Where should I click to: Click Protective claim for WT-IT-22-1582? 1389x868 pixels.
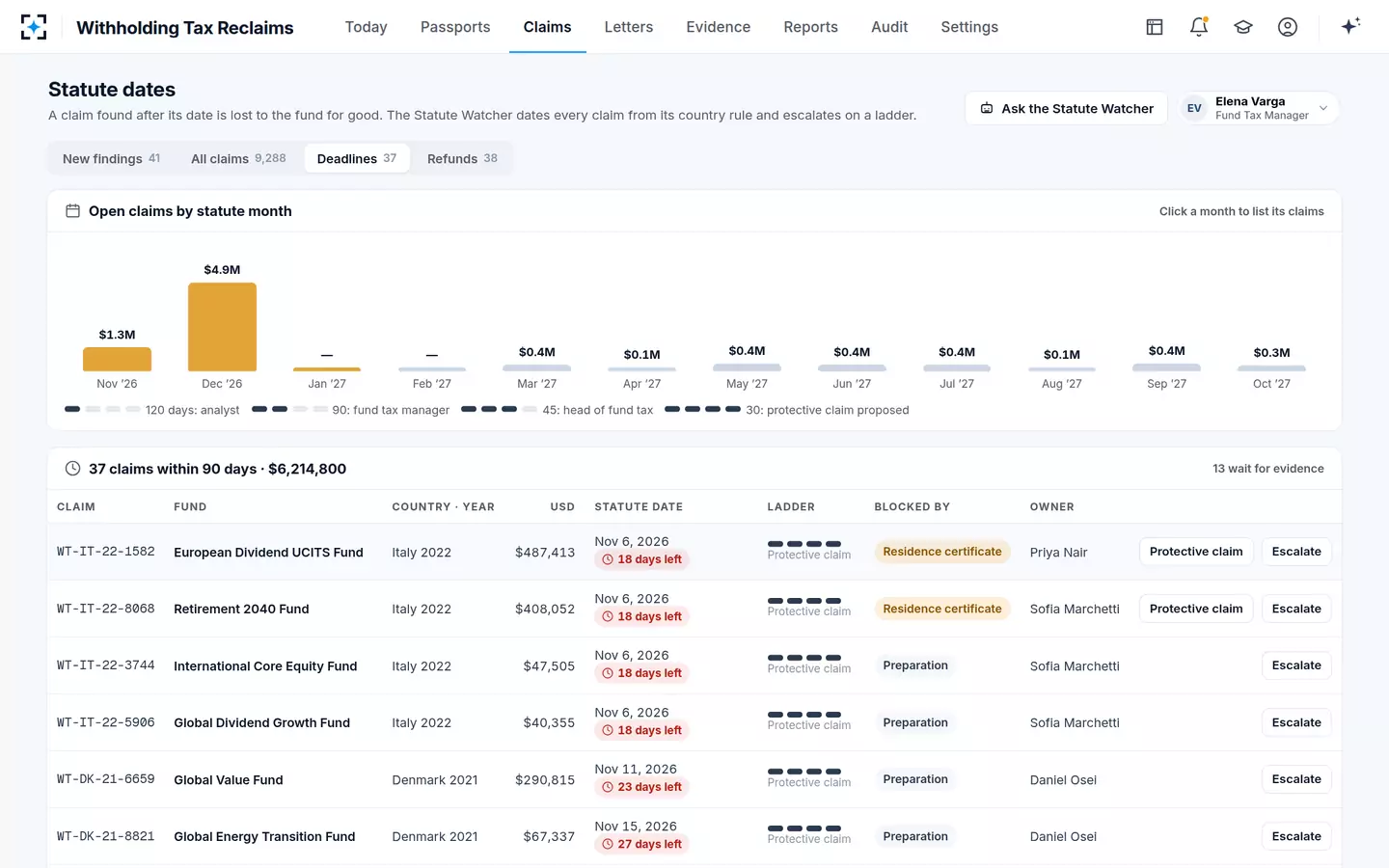pyautogui.click(x=1196, y=552)
